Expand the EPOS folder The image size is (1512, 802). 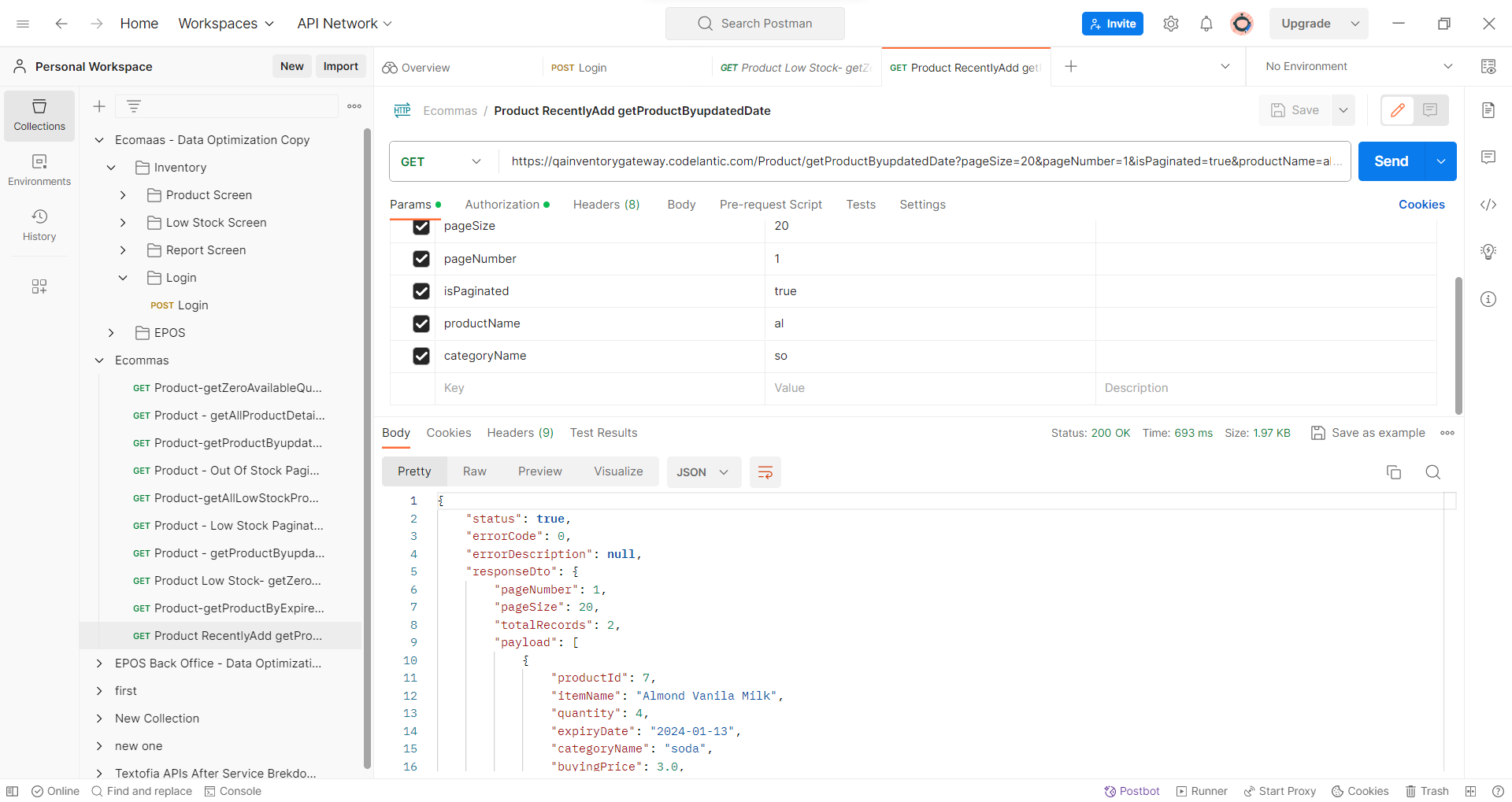pos(111,333)
